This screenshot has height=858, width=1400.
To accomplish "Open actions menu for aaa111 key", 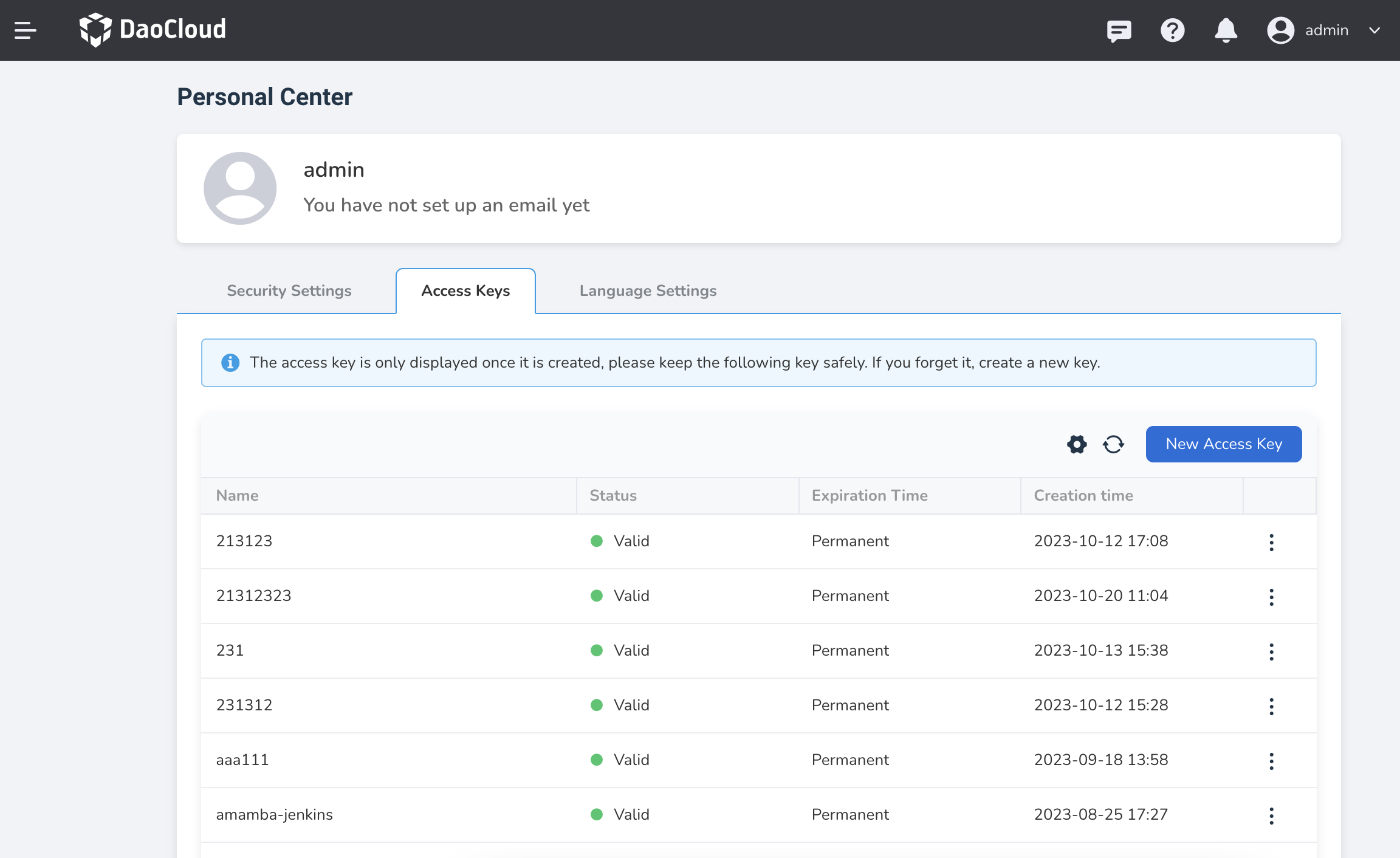I will click(1271, 761).
